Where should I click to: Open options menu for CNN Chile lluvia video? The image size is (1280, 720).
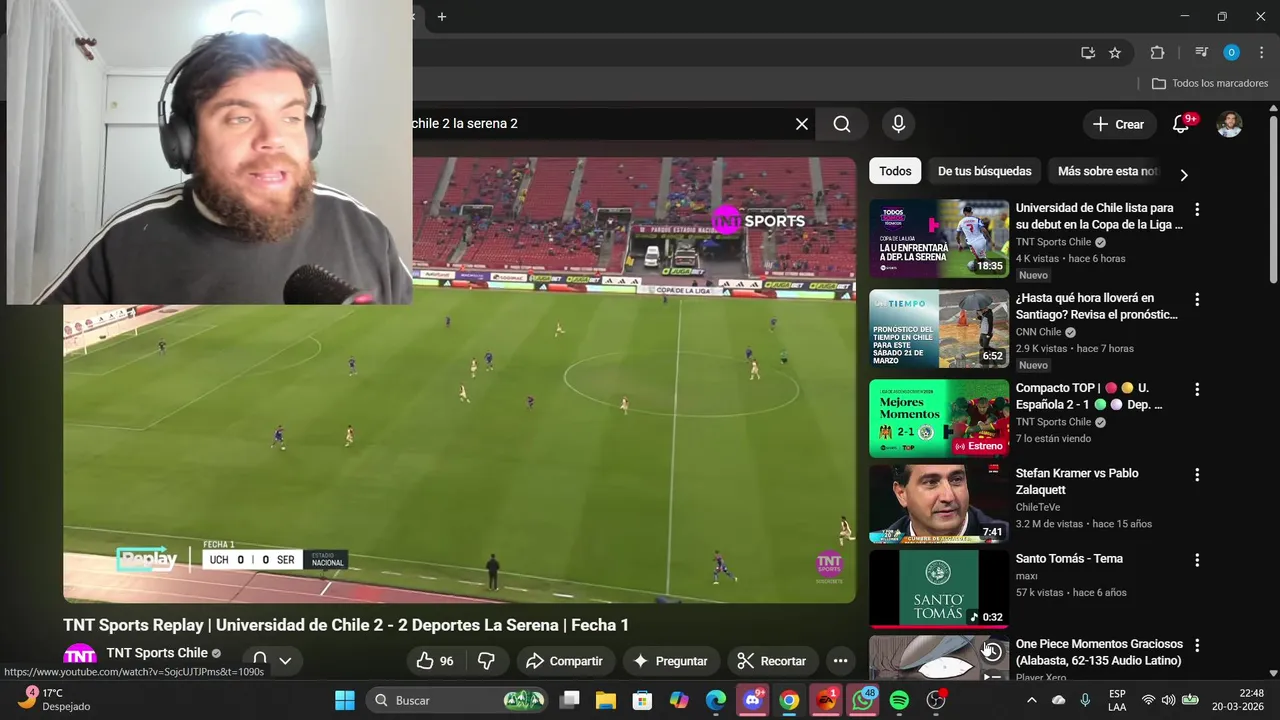tap(1197, 300)
